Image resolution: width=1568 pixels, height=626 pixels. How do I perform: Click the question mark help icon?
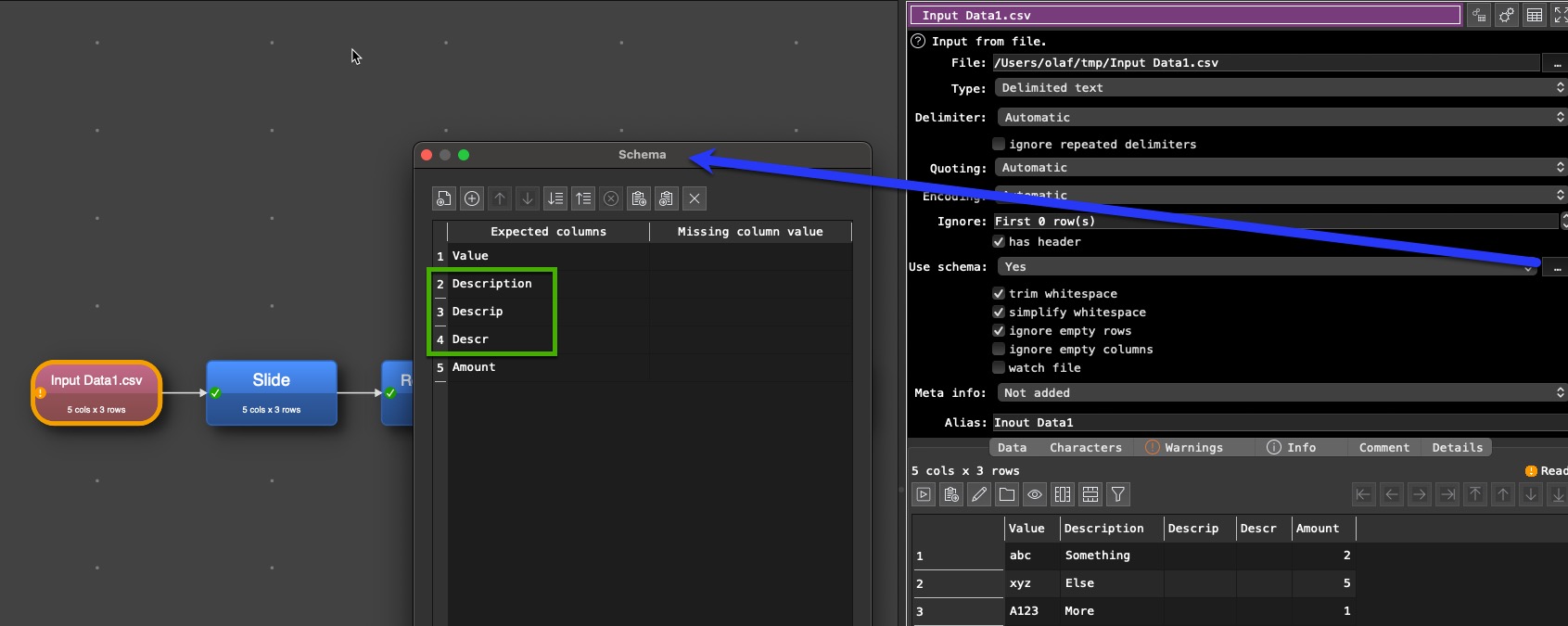pos(918,41)
